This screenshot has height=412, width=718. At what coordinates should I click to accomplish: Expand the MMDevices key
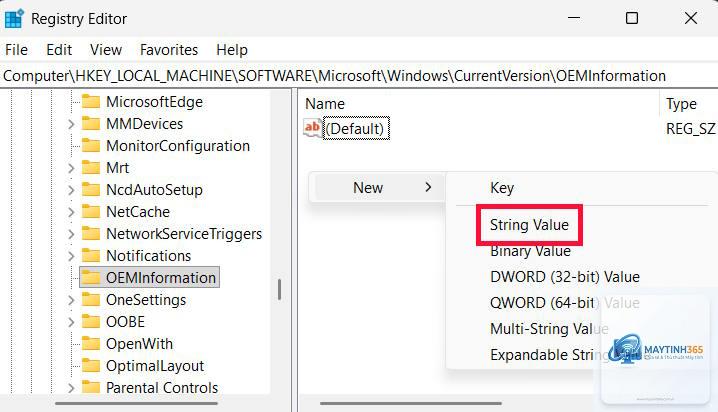pyautogui.click(x=71, y=124)
